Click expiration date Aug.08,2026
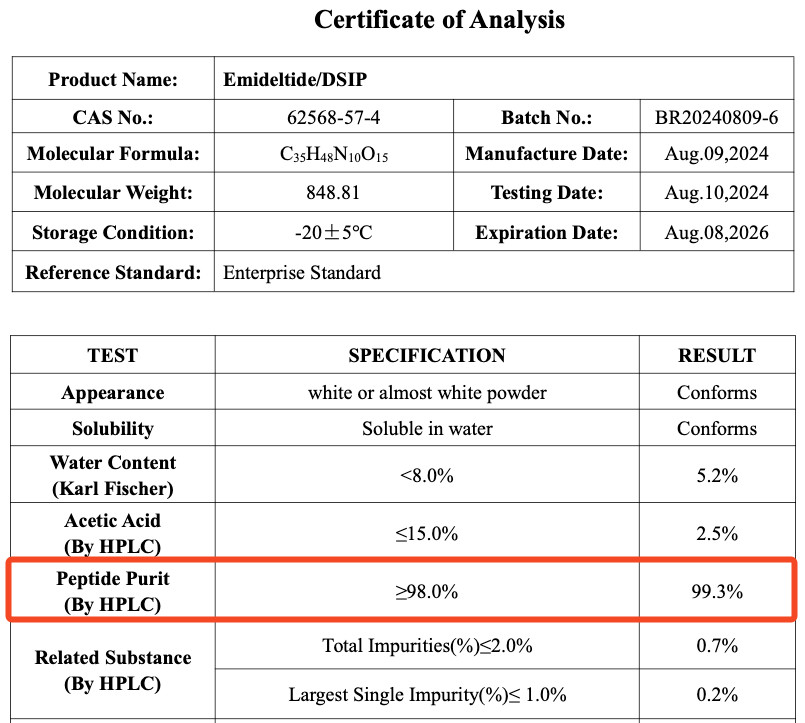This screenshot has height=723, width=805. [716, 233]
